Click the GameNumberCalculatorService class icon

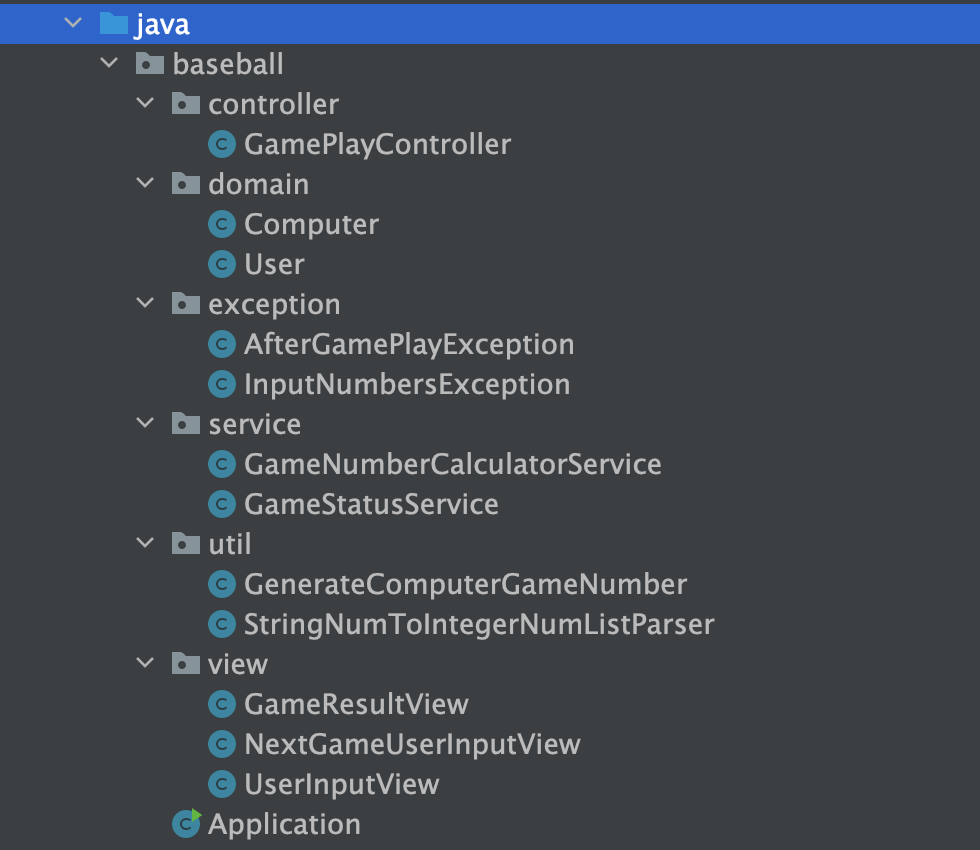(222, 464)
